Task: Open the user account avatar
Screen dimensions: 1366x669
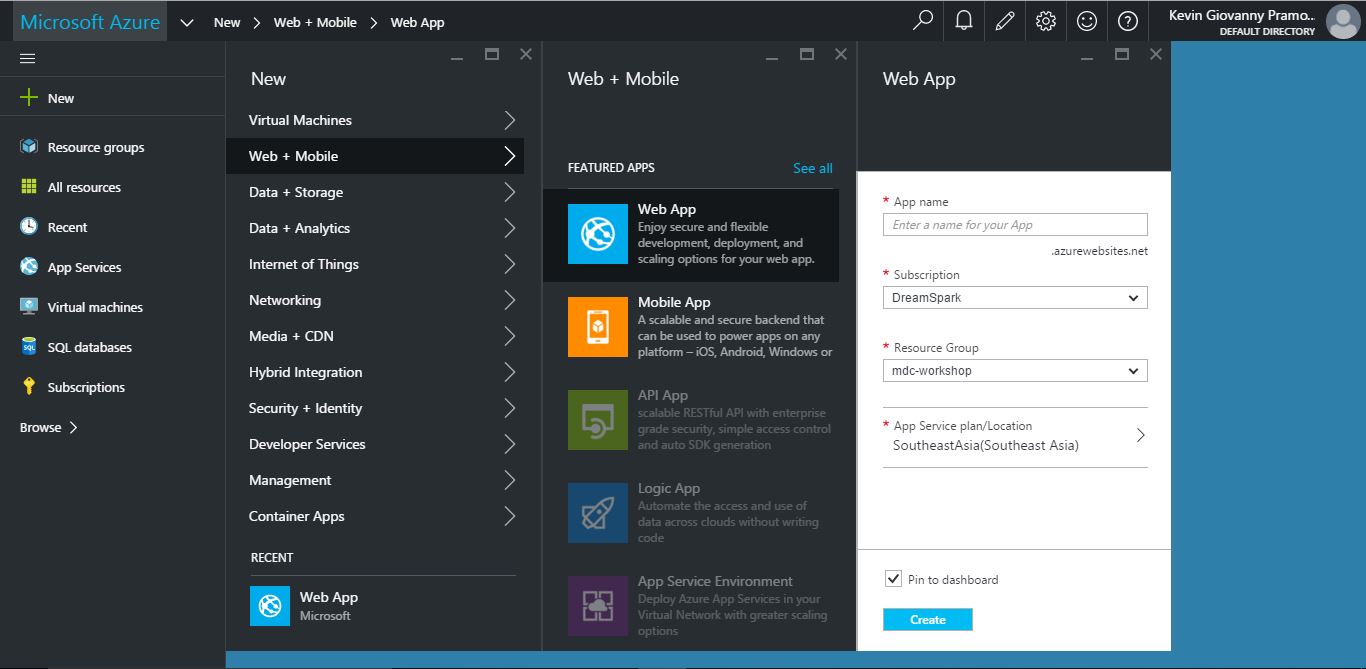Action: 1342,21
